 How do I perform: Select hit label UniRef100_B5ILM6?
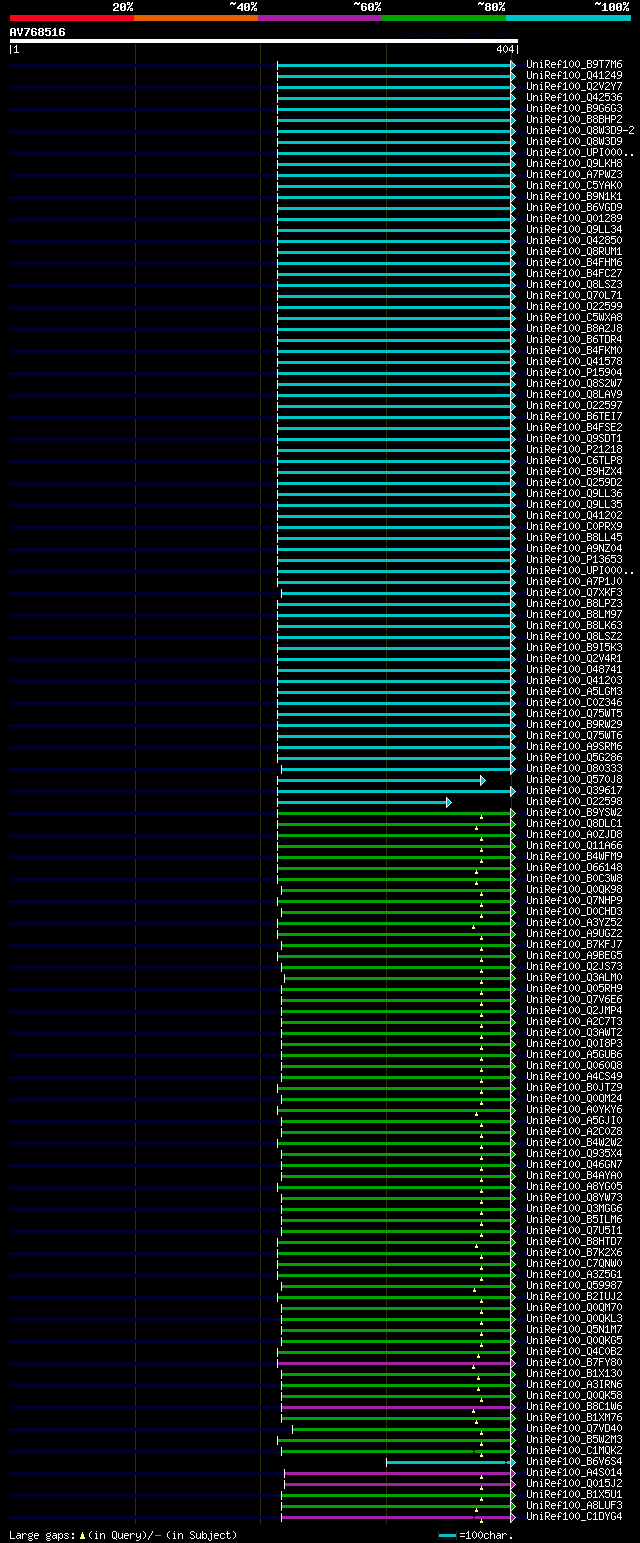pos(574,1219)
